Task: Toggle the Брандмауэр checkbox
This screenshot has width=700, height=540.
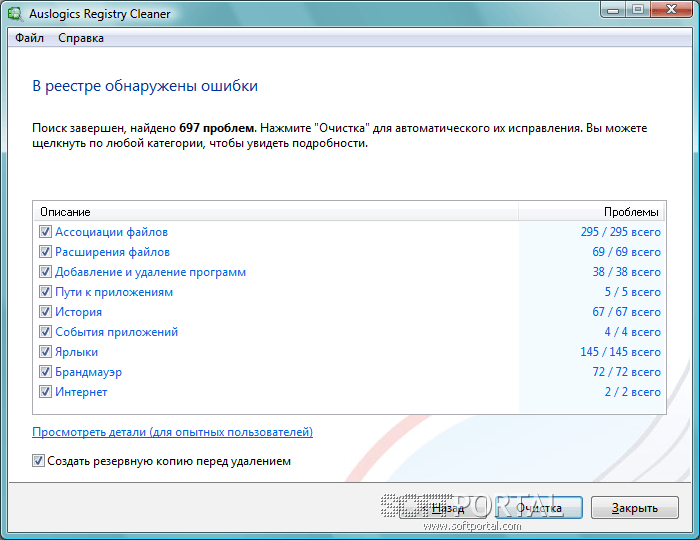Action: coord(45,371)
